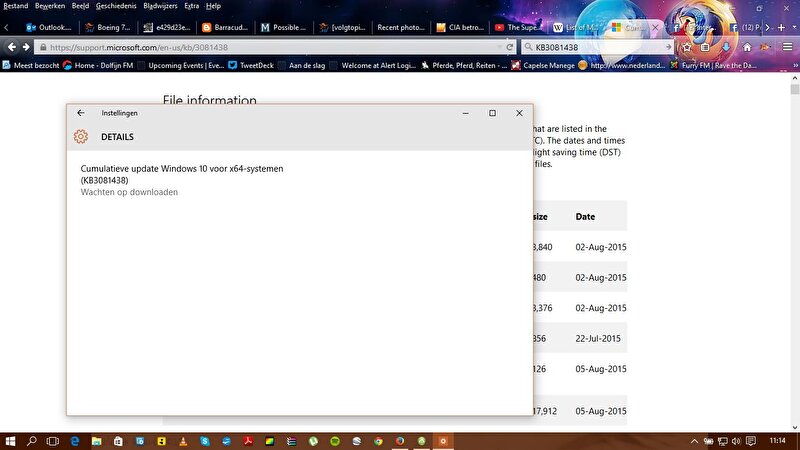Click the DETAILS gear icon
The image size is (800, 450).
pyautogui.click(x=81, y=137)
